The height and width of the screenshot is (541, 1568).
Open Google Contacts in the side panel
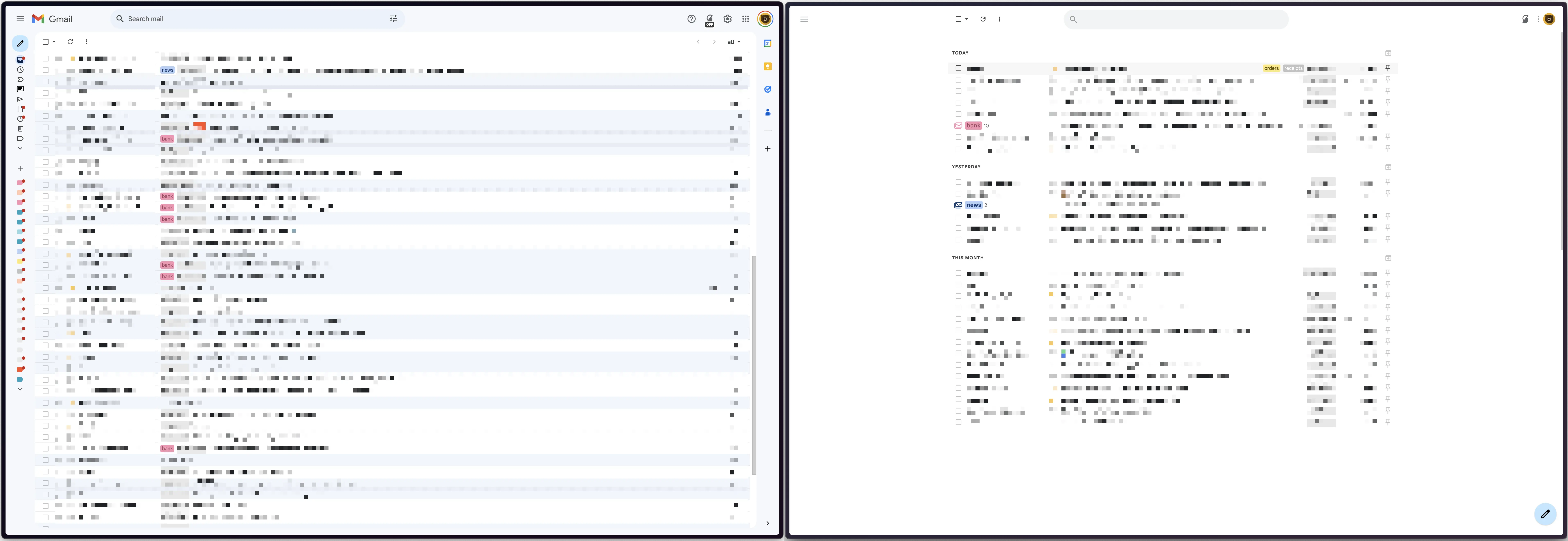[768, 112]
